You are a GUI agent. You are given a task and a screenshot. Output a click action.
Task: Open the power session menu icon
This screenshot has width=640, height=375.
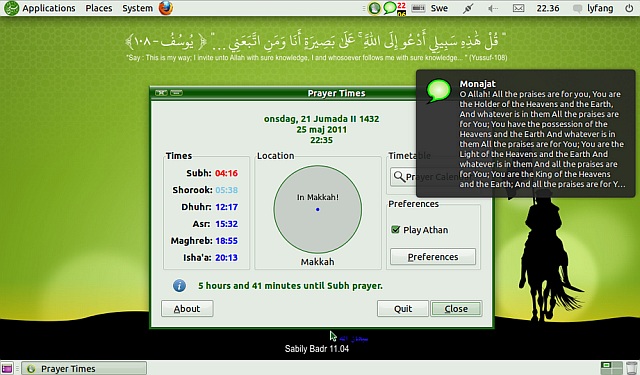629,8
